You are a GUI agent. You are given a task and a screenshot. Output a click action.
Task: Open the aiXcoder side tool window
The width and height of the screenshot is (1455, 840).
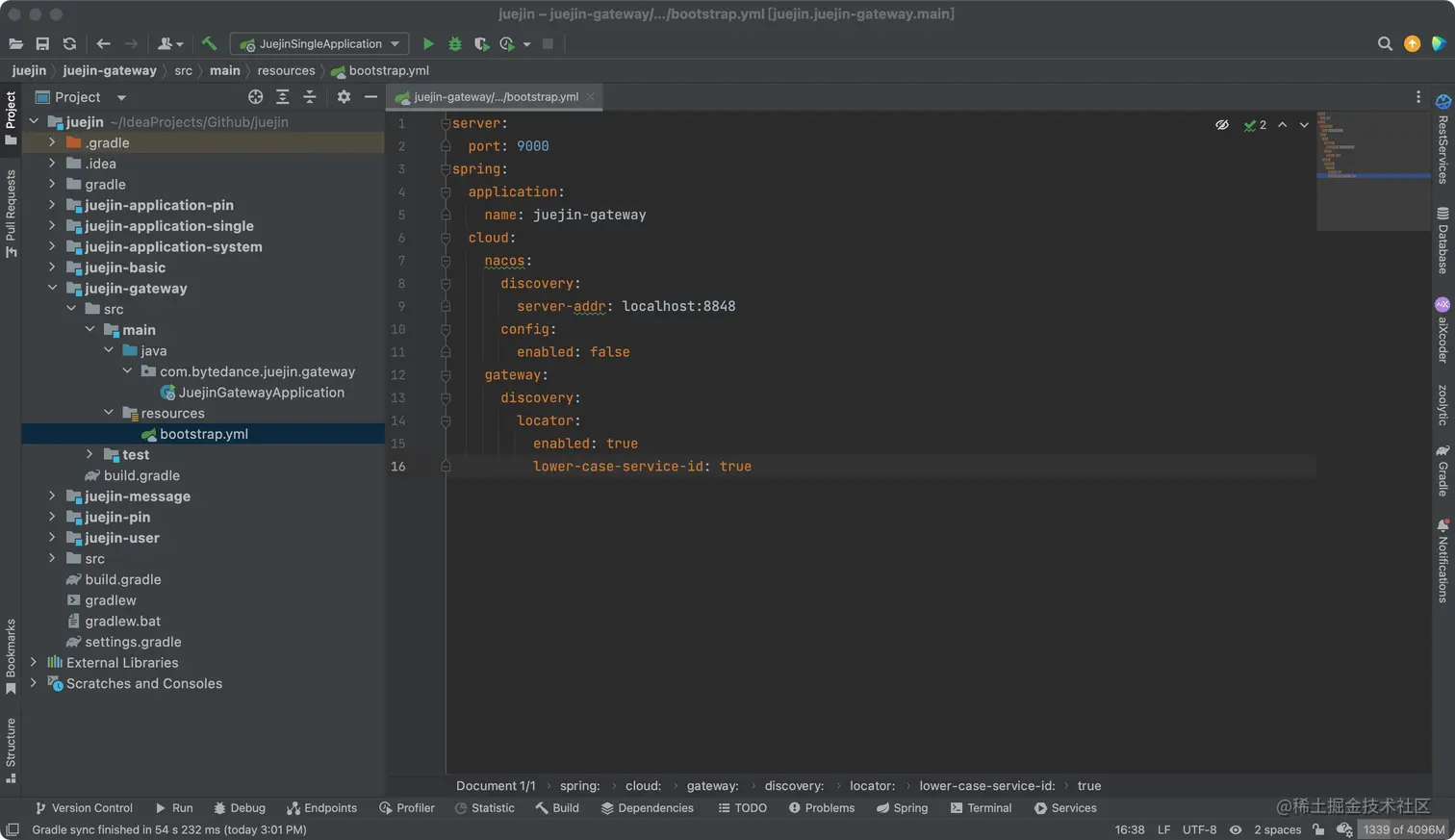(1442, 330)
